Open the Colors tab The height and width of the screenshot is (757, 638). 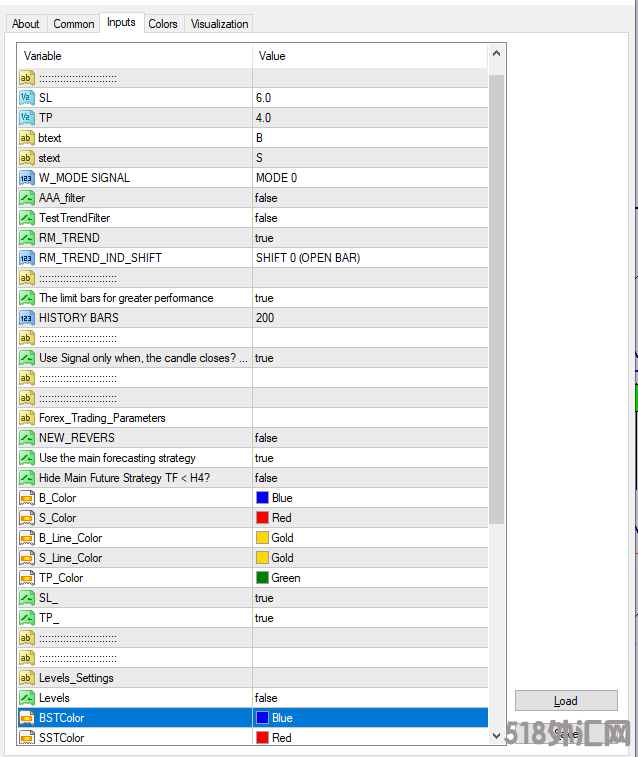pos(163,24)
